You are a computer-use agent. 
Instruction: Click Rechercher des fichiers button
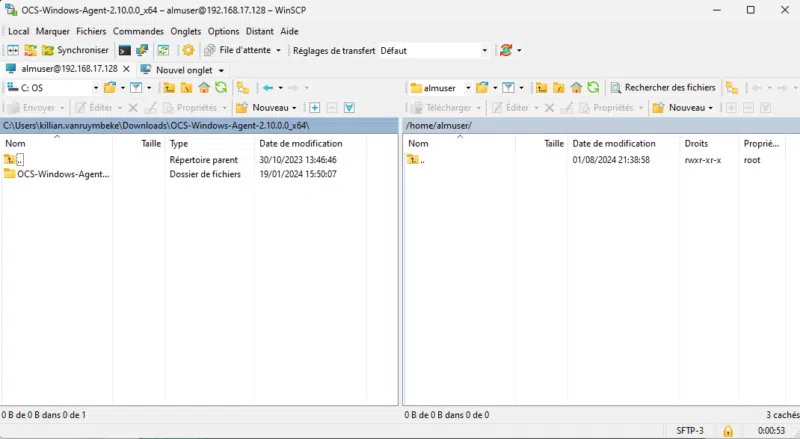[663, 88]
